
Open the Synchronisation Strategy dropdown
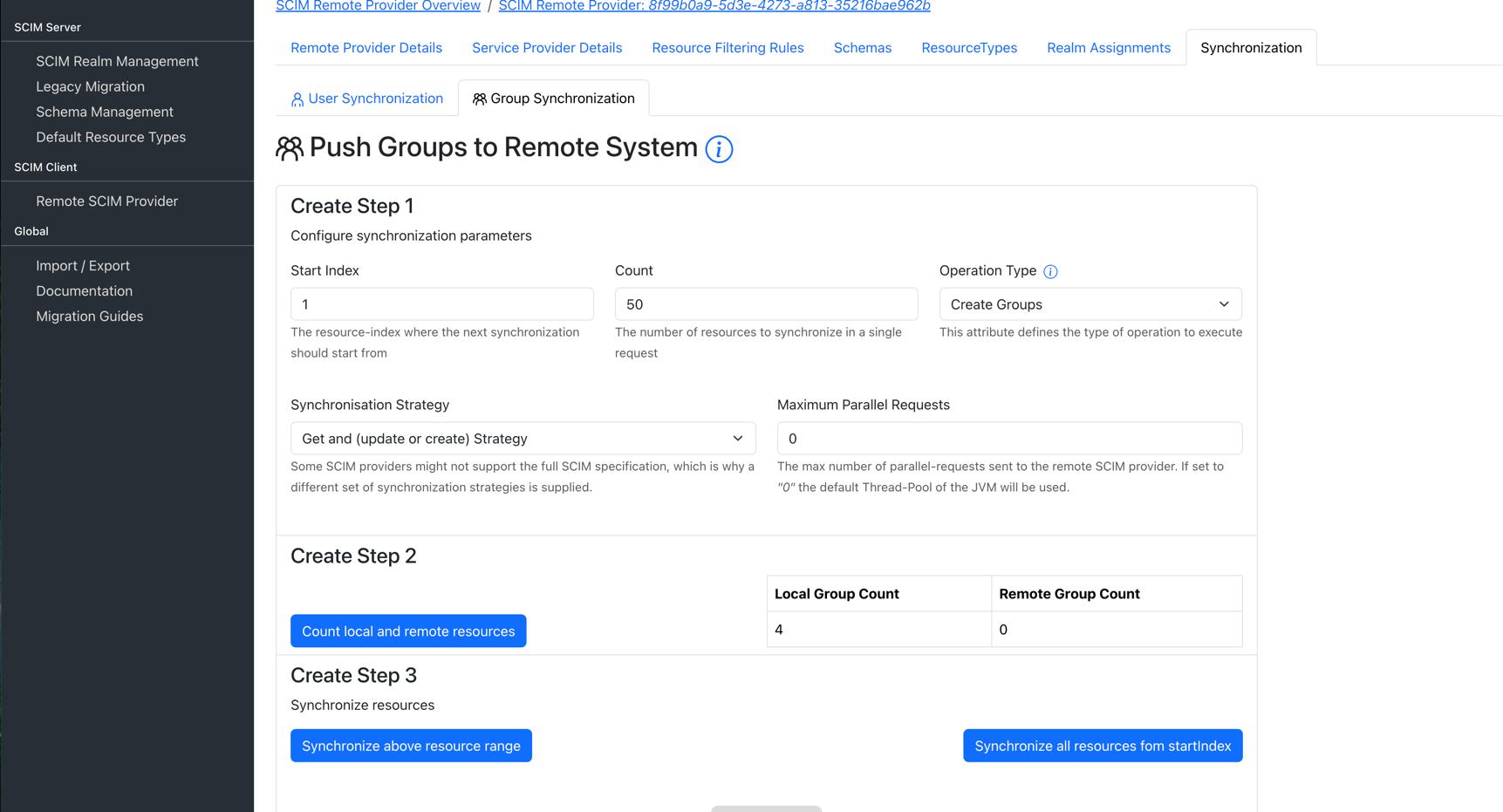523,438
